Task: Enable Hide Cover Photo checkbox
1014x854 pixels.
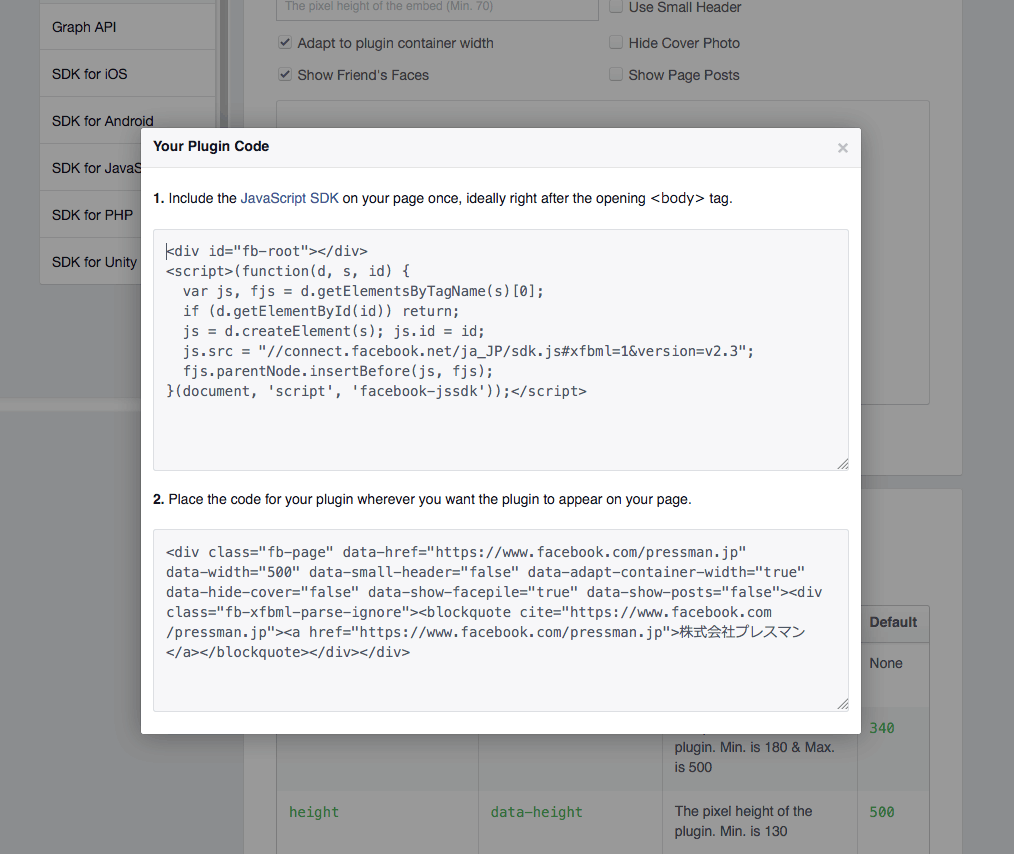Action: click(x=616, y=43)
